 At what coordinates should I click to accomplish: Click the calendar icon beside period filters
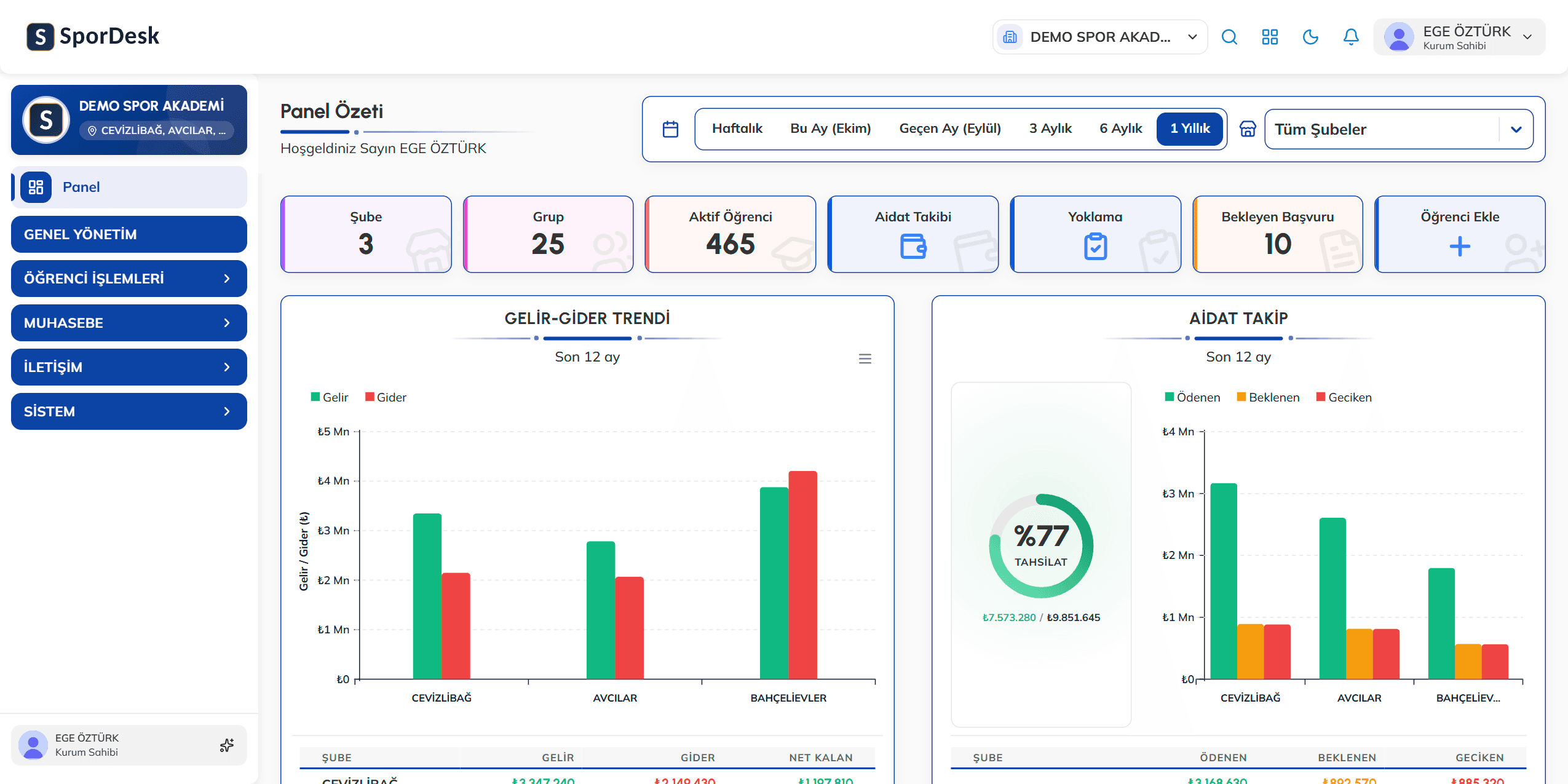[x=670, y=129]
